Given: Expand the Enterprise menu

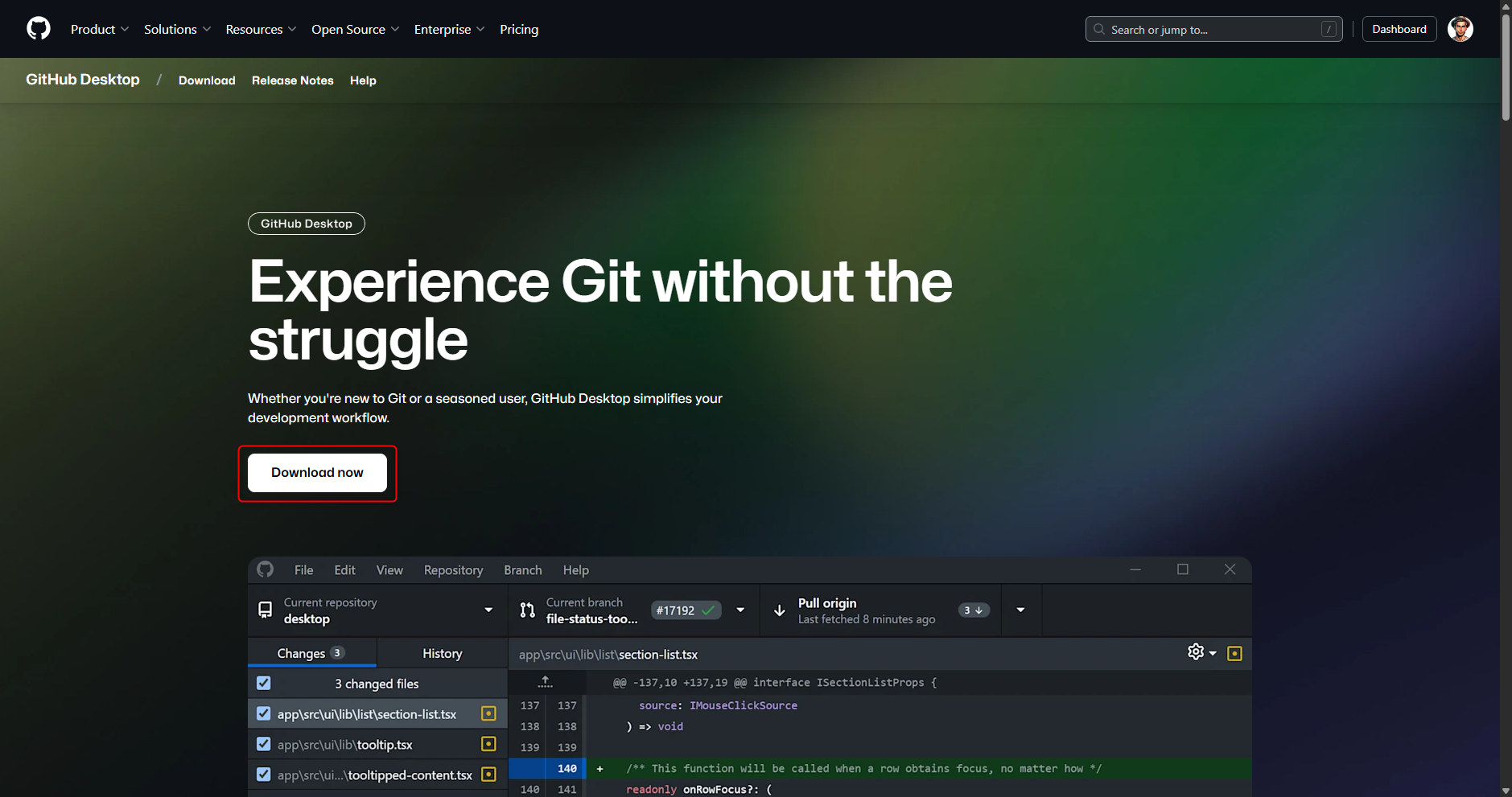Looking at the screenshot, I should [449, 29].
